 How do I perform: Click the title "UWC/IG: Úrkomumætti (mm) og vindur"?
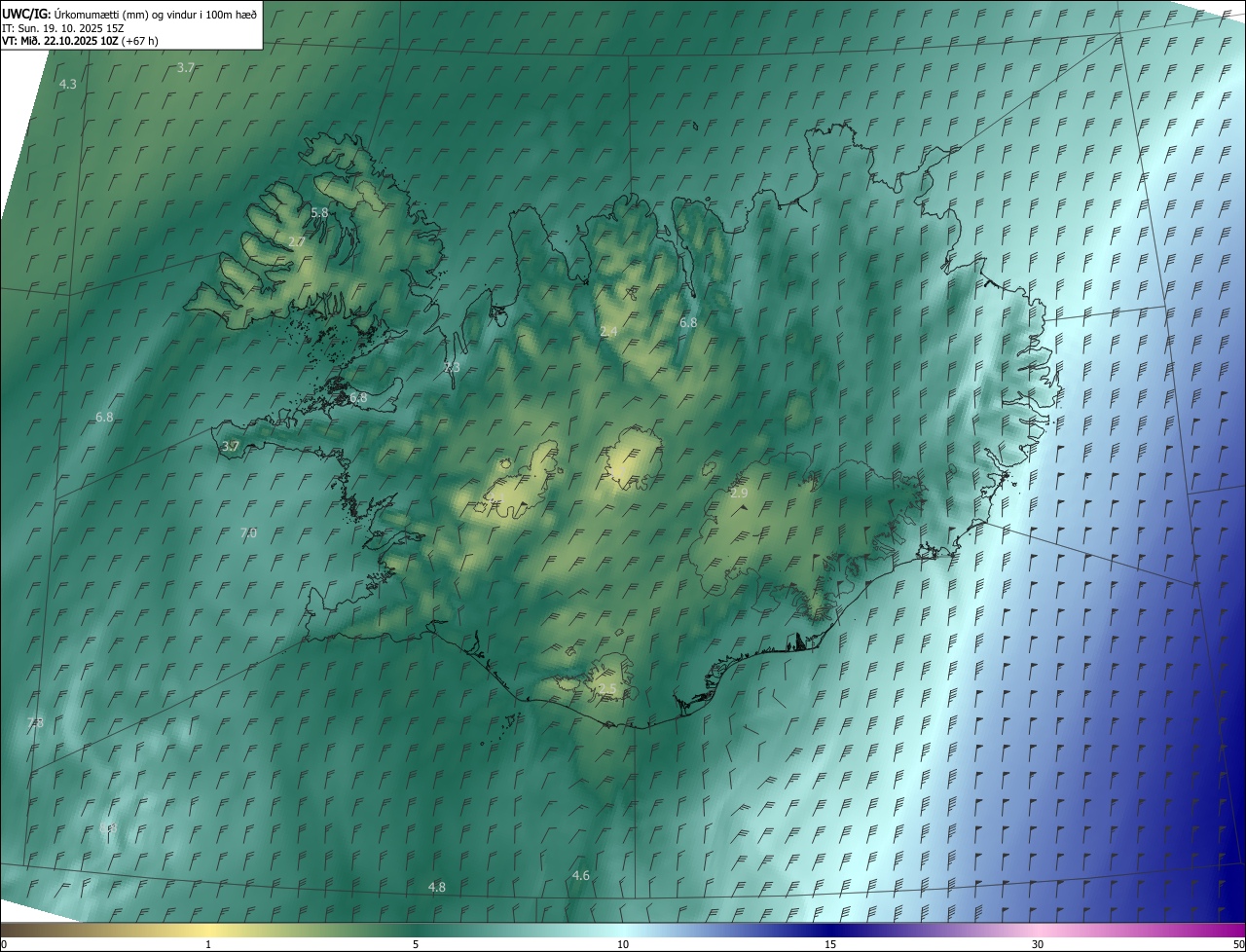129,13
